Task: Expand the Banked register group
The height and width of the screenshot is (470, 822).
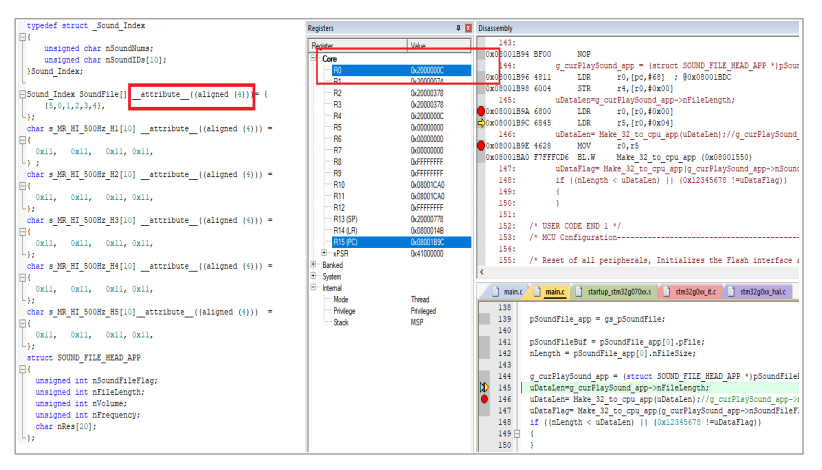Action: click(x=314, y=265)
